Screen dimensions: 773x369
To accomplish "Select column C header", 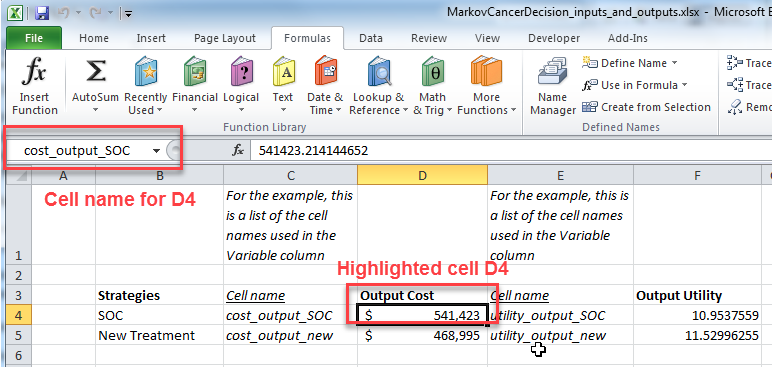I will (290, 175).
